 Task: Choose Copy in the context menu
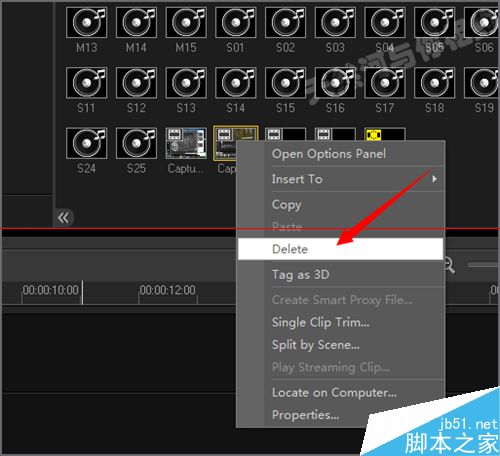(x=341, y=204)
